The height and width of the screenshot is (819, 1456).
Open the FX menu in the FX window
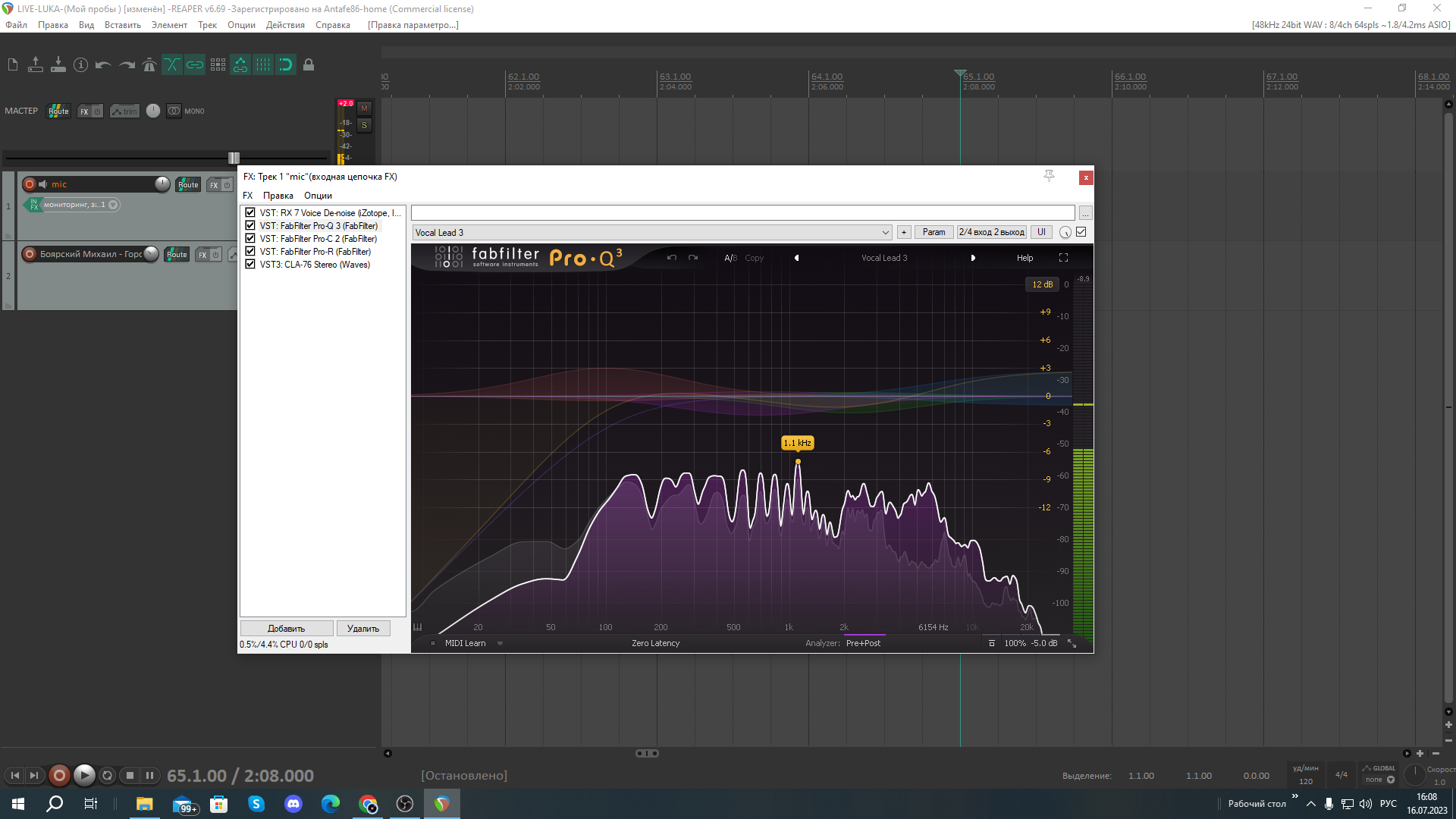(x=248, y=196)
